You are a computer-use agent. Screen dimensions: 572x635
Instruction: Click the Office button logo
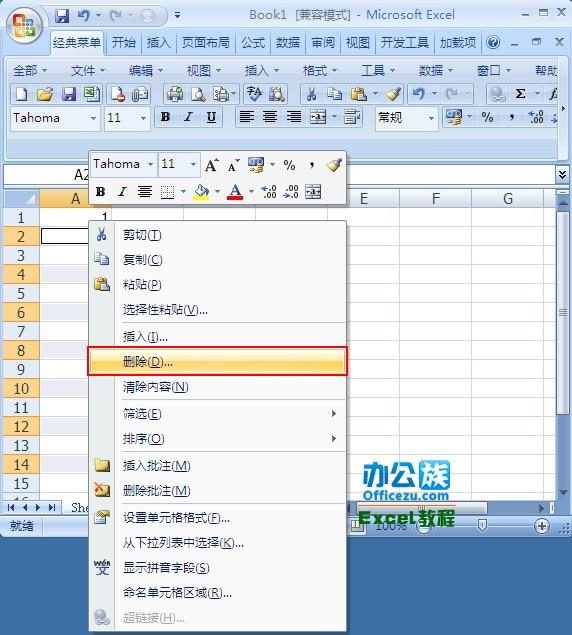pyautogui.click(x=24, y=25)
